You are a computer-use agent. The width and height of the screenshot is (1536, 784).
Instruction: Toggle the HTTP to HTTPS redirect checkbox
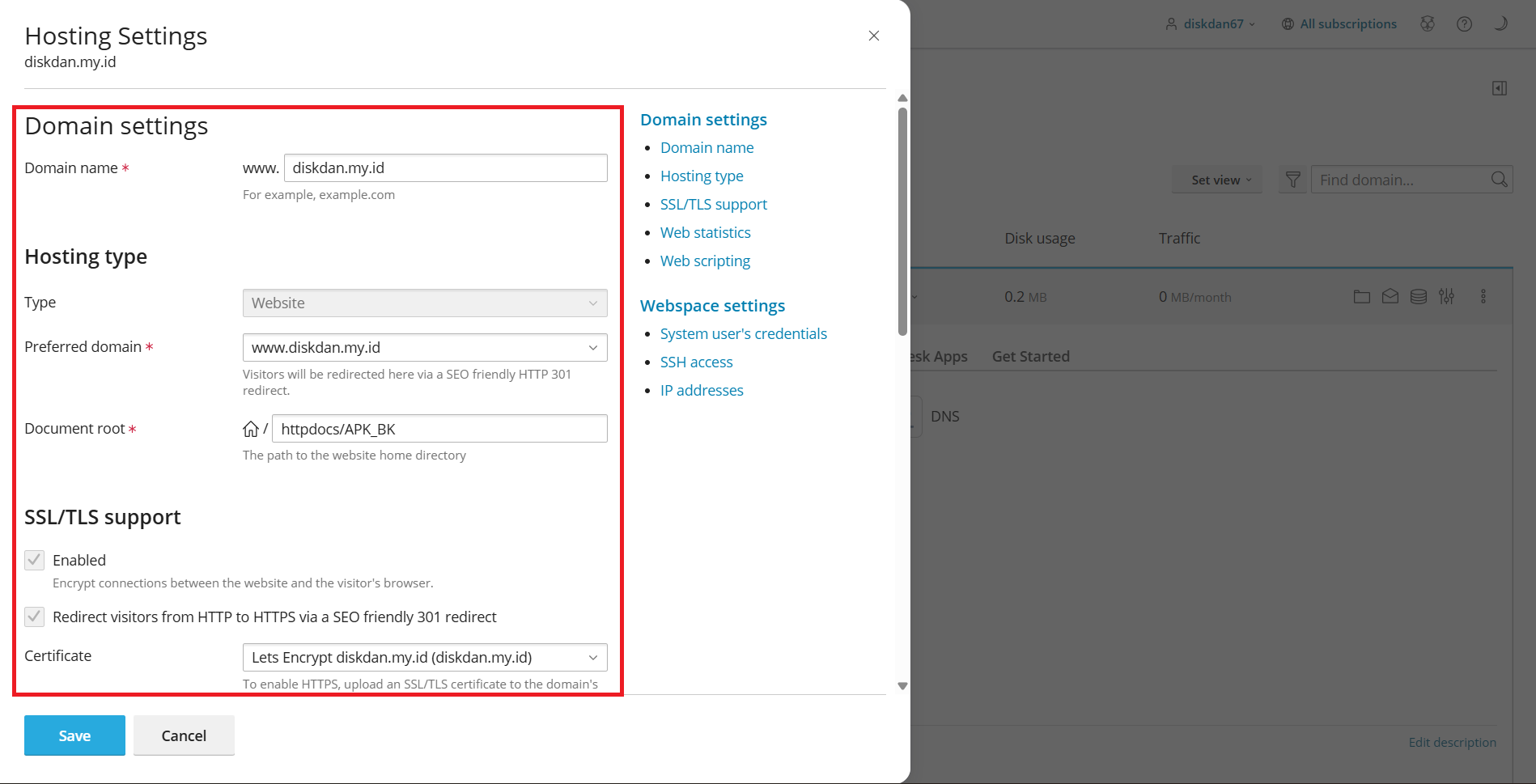coord(35,617)
